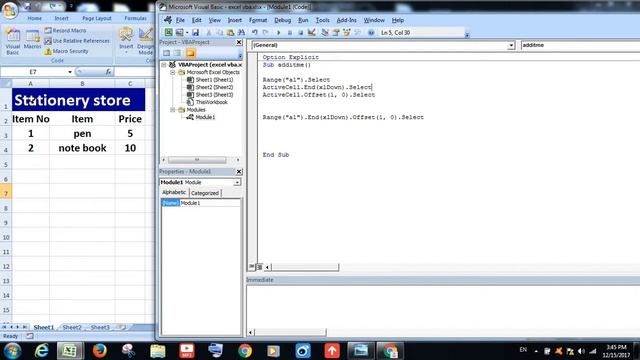Click Macros icon in Excel ribbon
The image size is (640, 360).
pyautogui.click(x=32, y=40)
